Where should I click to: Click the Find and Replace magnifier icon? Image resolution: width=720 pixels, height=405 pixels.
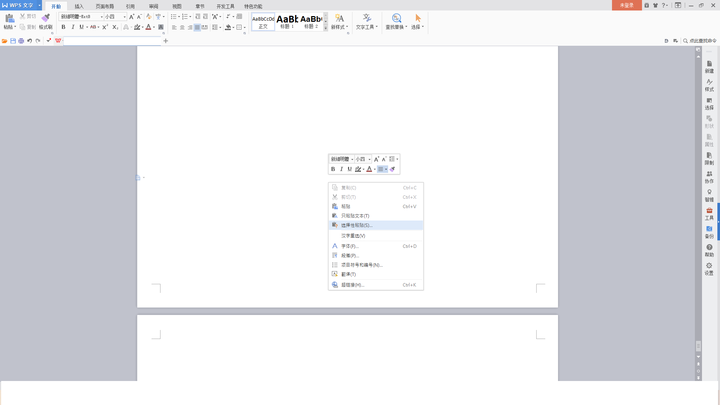[396, 18]
